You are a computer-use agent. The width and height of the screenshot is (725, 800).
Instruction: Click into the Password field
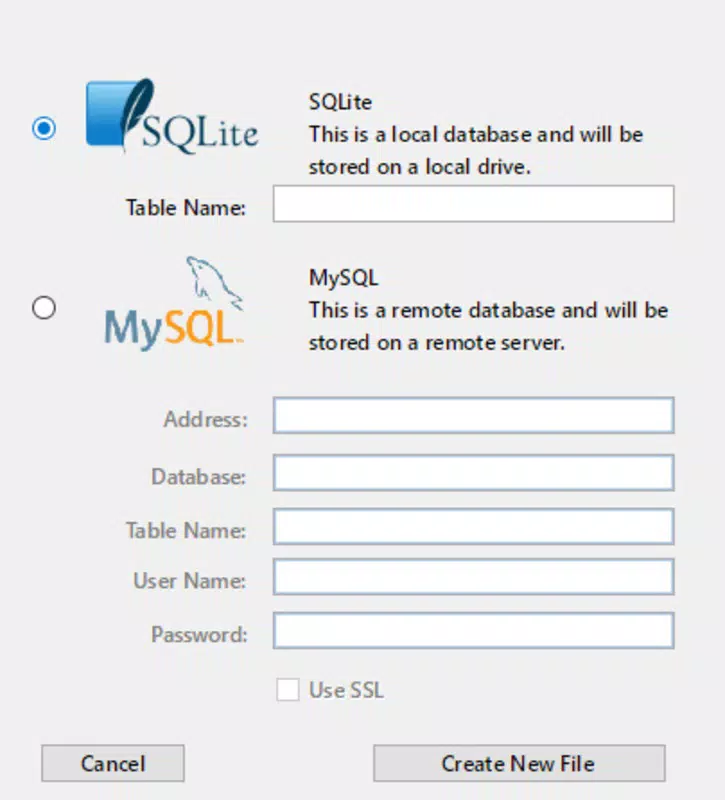pyautogui.click(x=473, y=631)
